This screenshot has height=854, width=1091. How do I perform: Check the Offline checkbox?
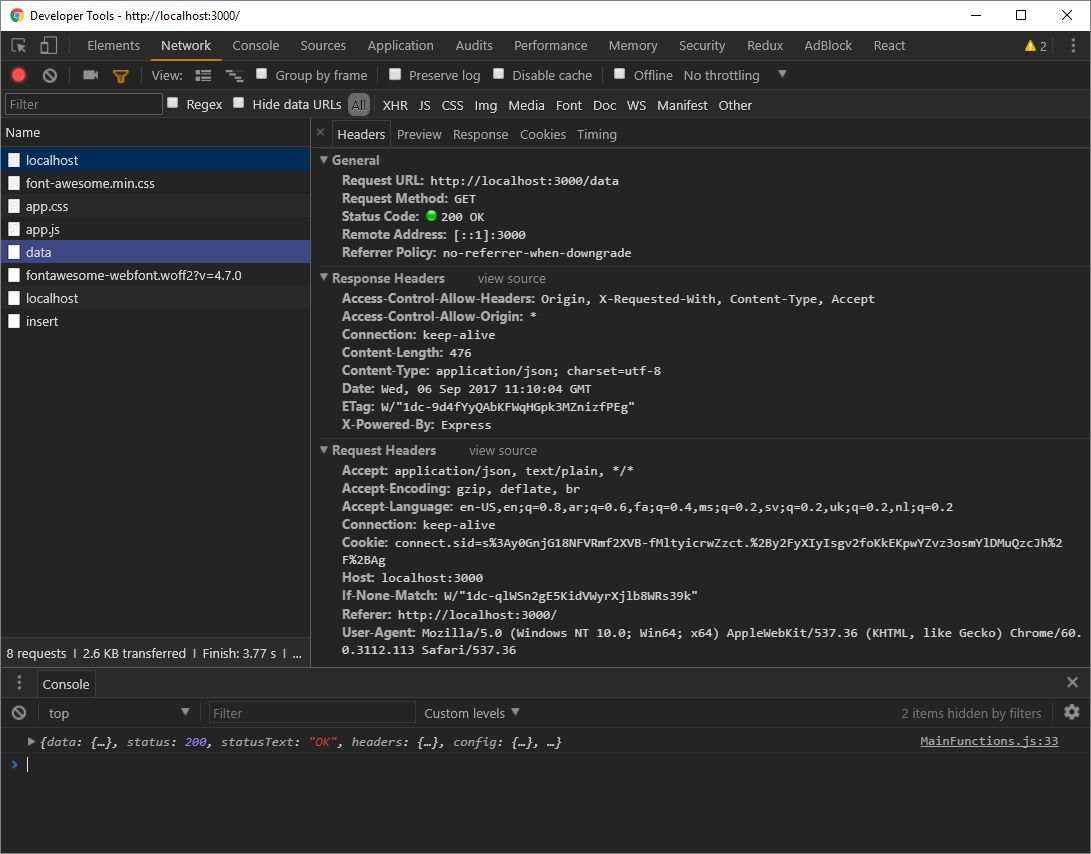619,74
